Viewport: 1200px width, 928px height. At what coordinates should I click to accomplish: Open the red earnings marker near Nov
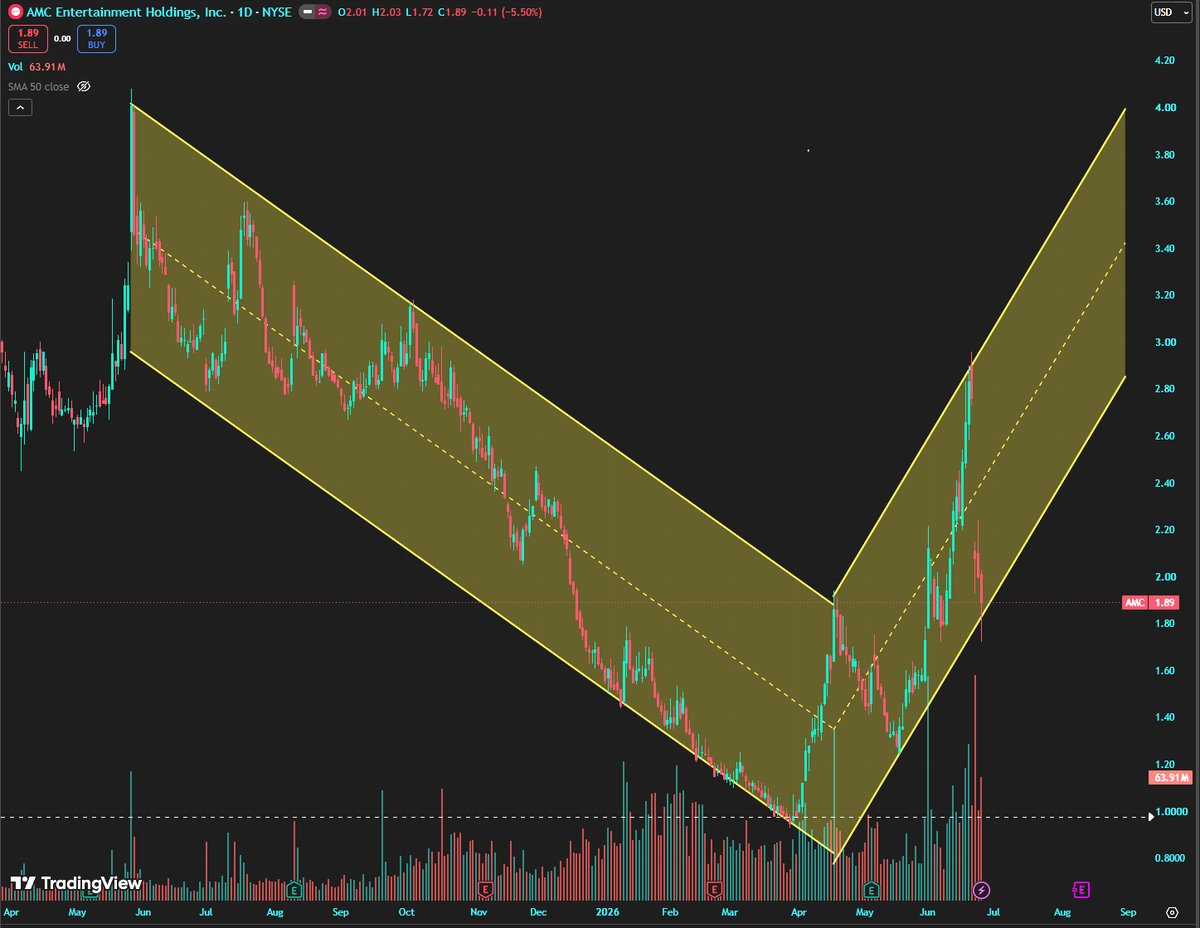coord(485,888)
